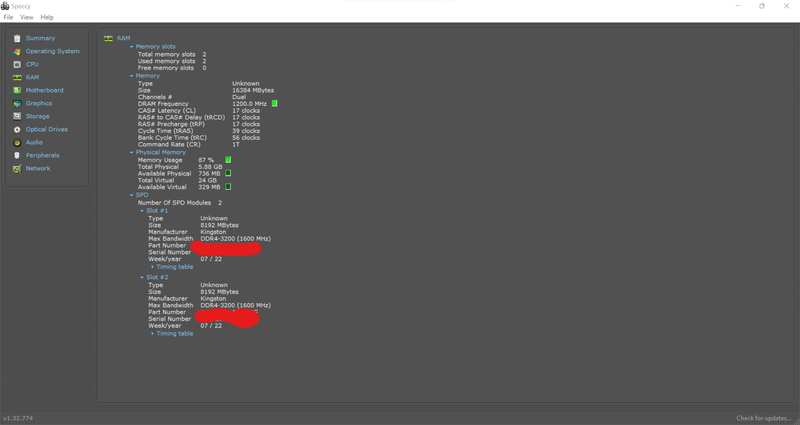Screen dimensions: 800x425
Task: Click the Command Rate (CR) row
Action: (189, 144)
